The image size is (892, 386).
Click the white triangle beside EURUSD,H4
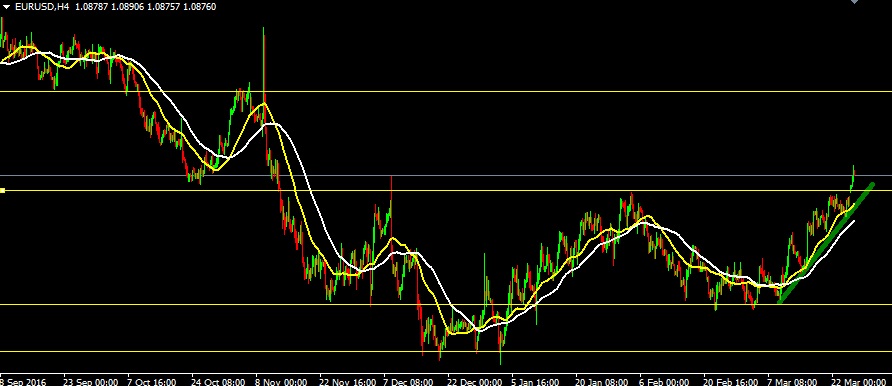[7, 7]
